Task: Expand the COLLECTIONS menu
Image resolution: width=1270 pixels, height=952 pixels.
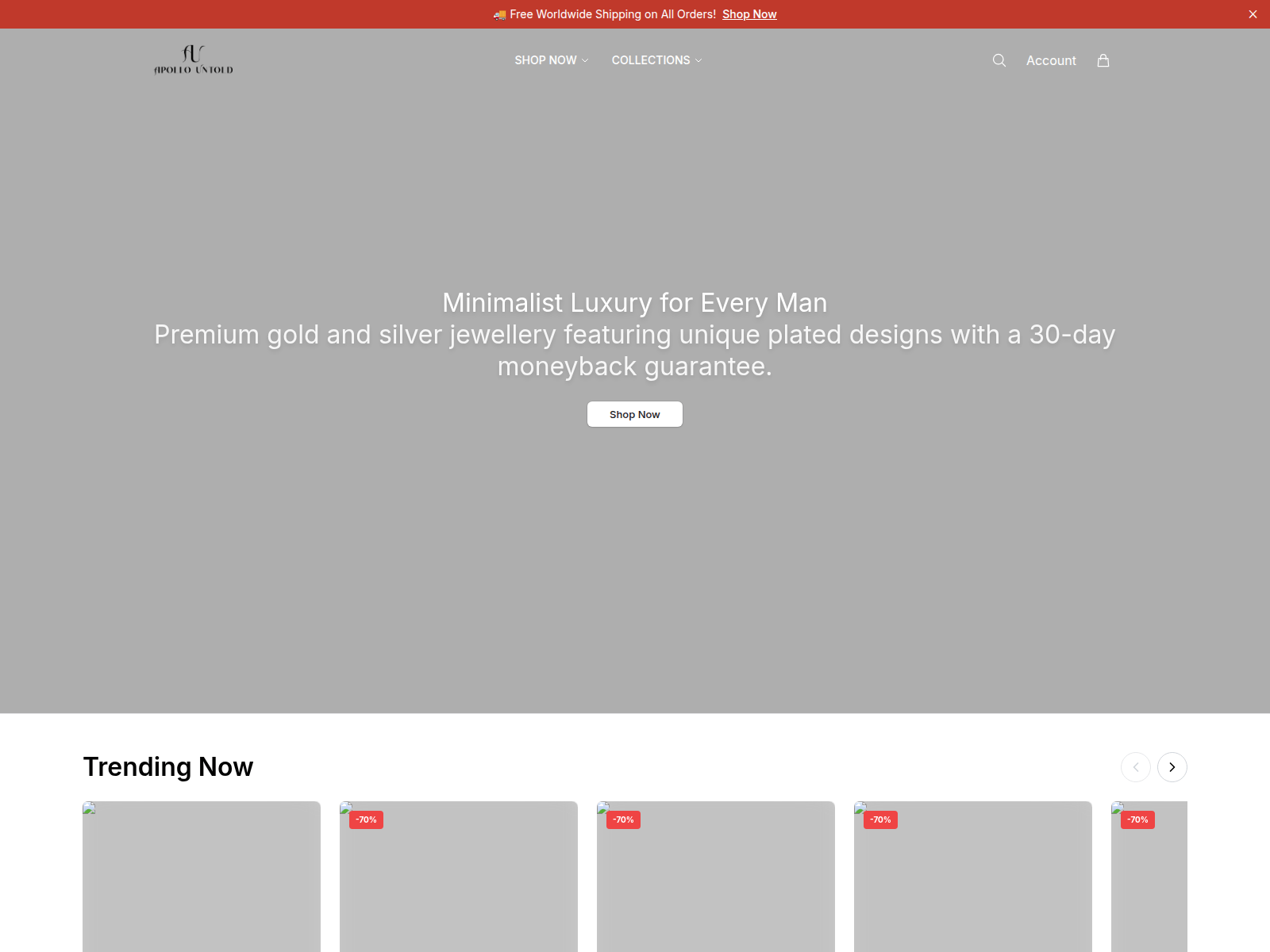Action: click(x=656, y=60)
